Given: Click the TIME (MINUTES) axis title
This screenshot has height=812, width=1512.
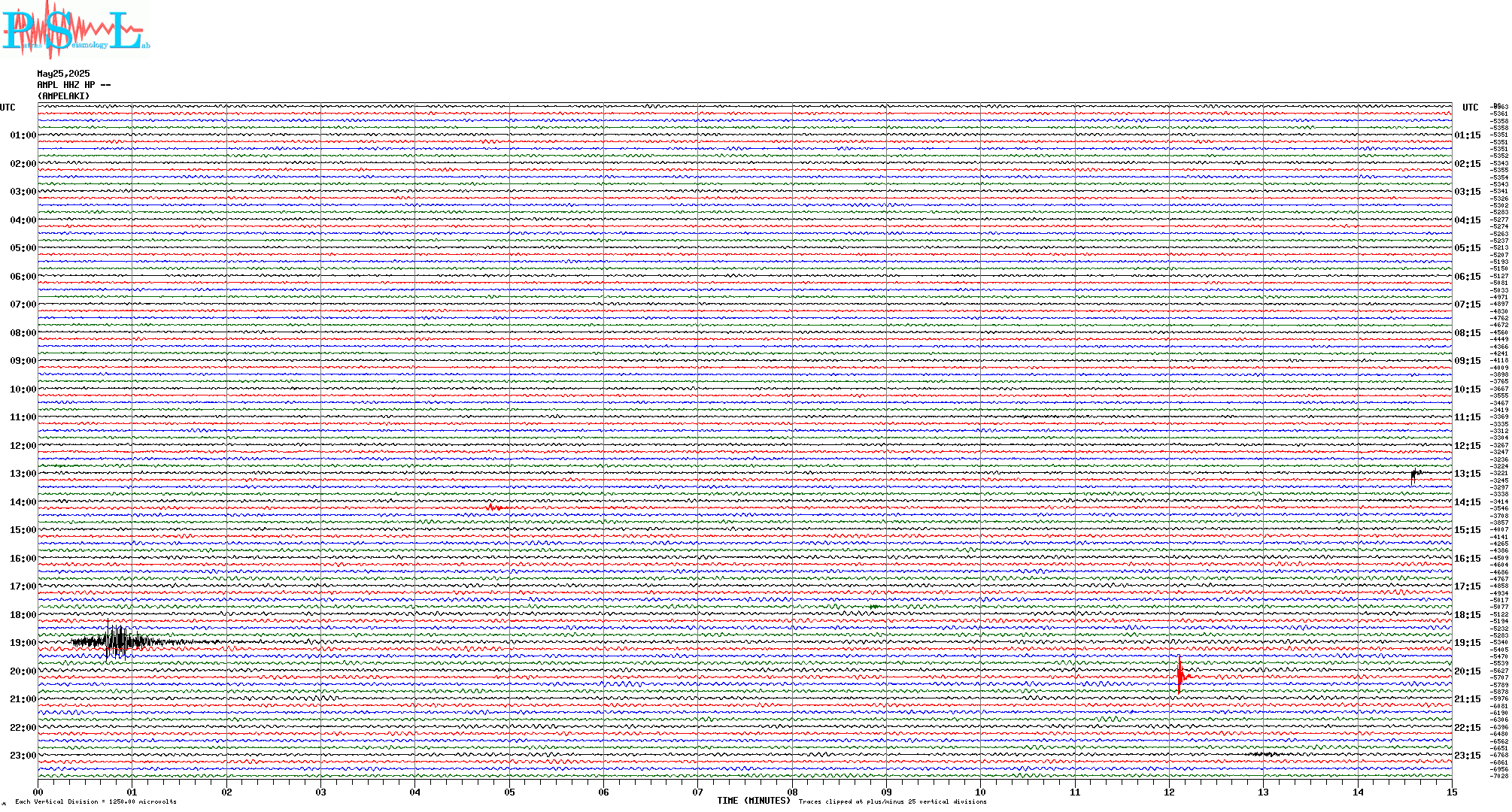Looking at the screenshot, I should pos(753,801).
